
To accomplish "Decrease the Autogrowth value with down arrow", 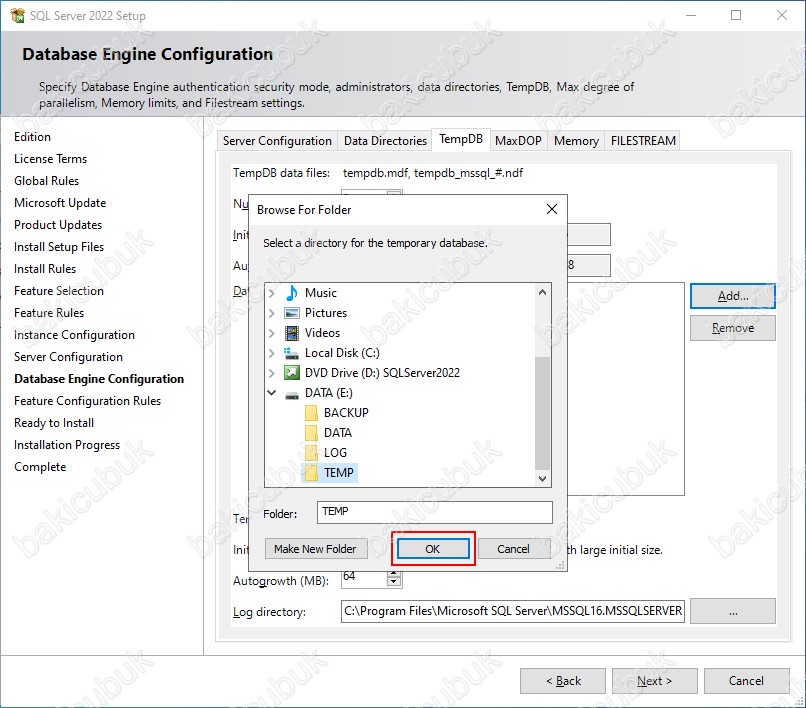I will (394, 583).
